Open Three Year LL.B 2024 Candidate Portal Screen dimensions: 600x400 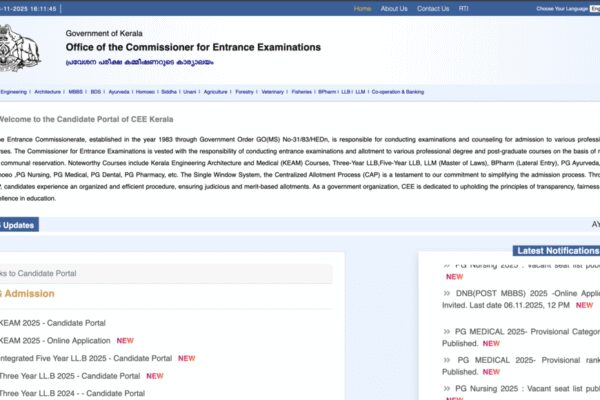pos(72,393)
